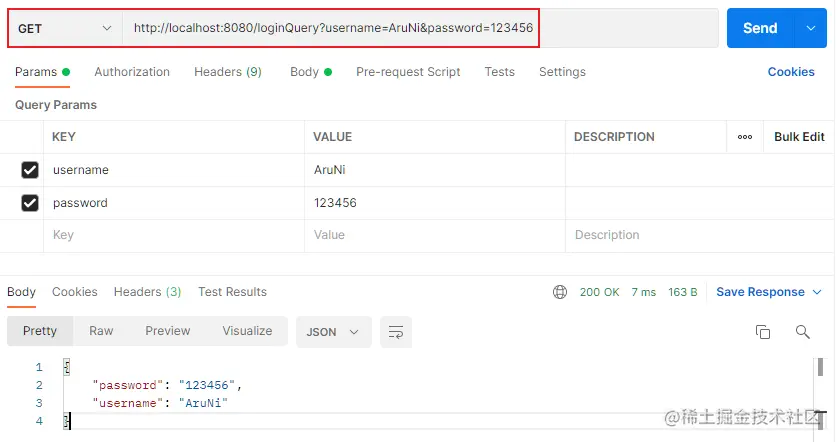Send the request
This screenshot has width=836, height=442.
click(760, 28)
